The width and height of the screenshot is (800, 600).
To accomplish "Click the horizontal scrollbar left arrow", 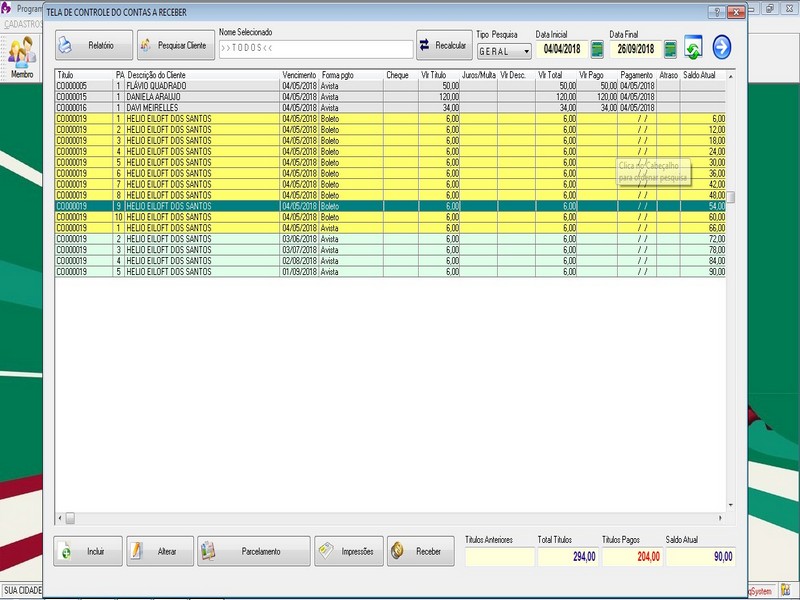I will (60, 518).
